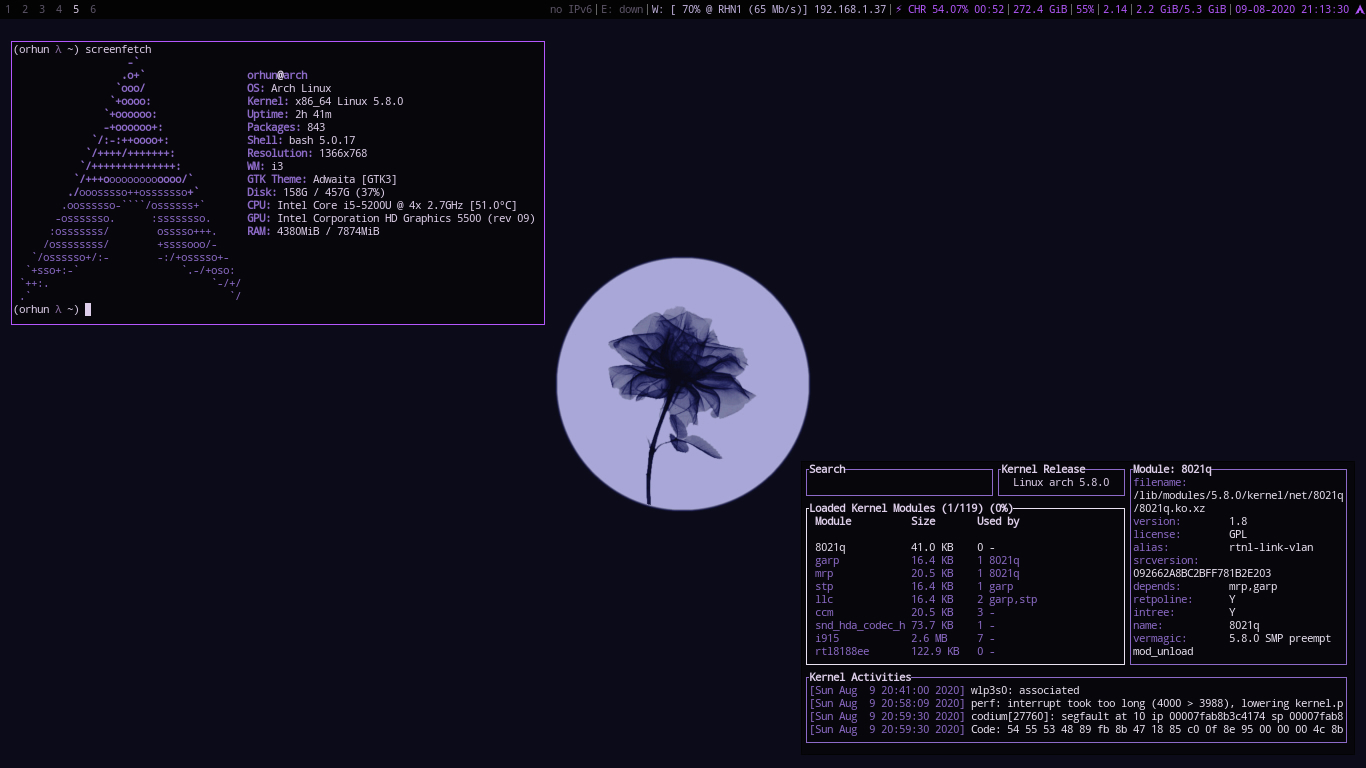
Task: Click the vermagic value '5.8.0 SMP preempt'
Action: pos(1280,639)
